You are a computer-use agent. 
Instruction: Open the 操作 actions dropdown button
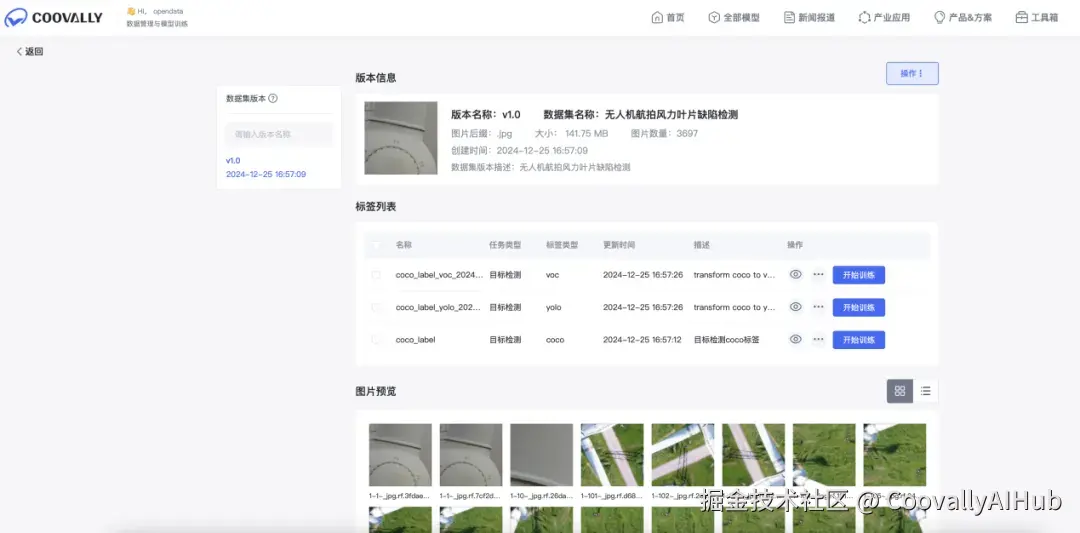point(912,74)
